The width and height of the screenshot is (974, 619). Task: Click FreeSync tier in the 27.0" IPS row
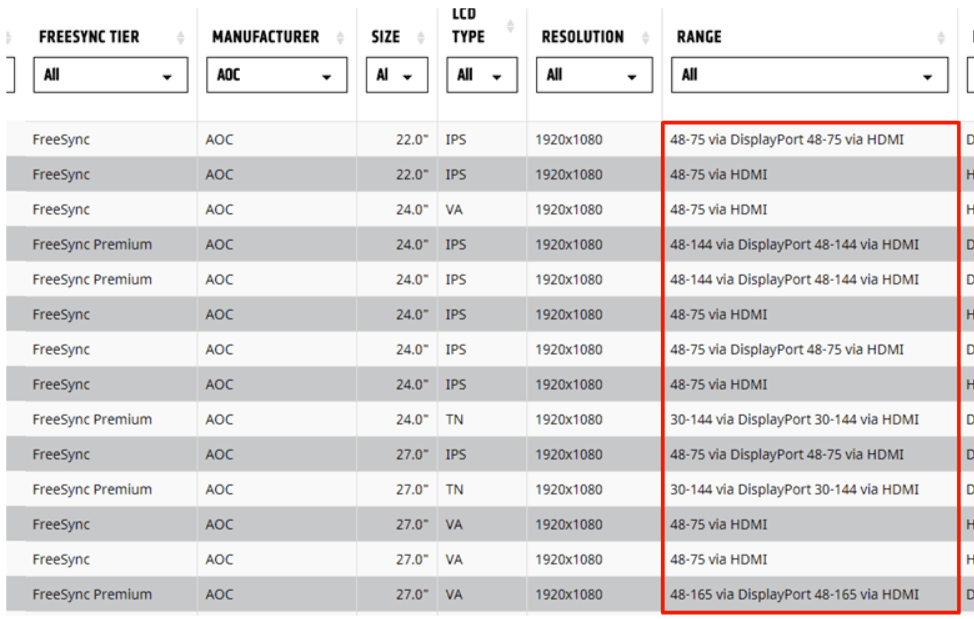pyautogui.click(x=61, y=454)
